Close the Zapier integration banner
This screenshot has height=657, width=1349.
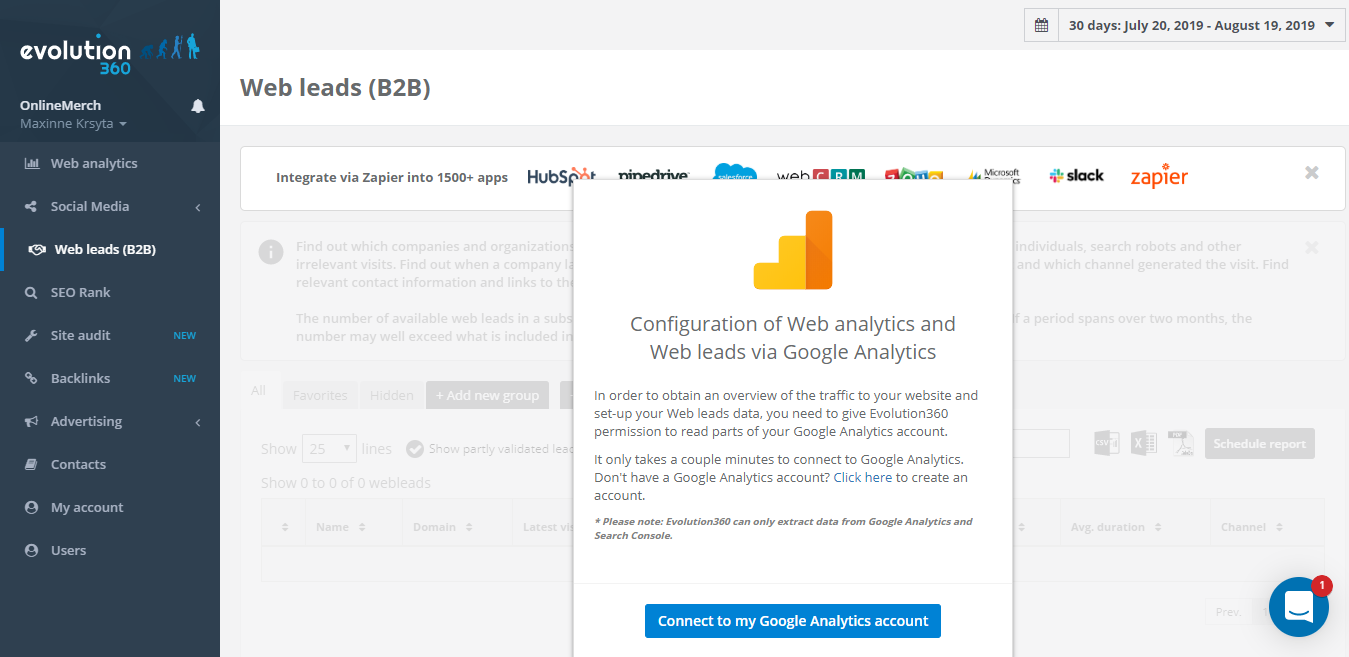[1311, 173]
